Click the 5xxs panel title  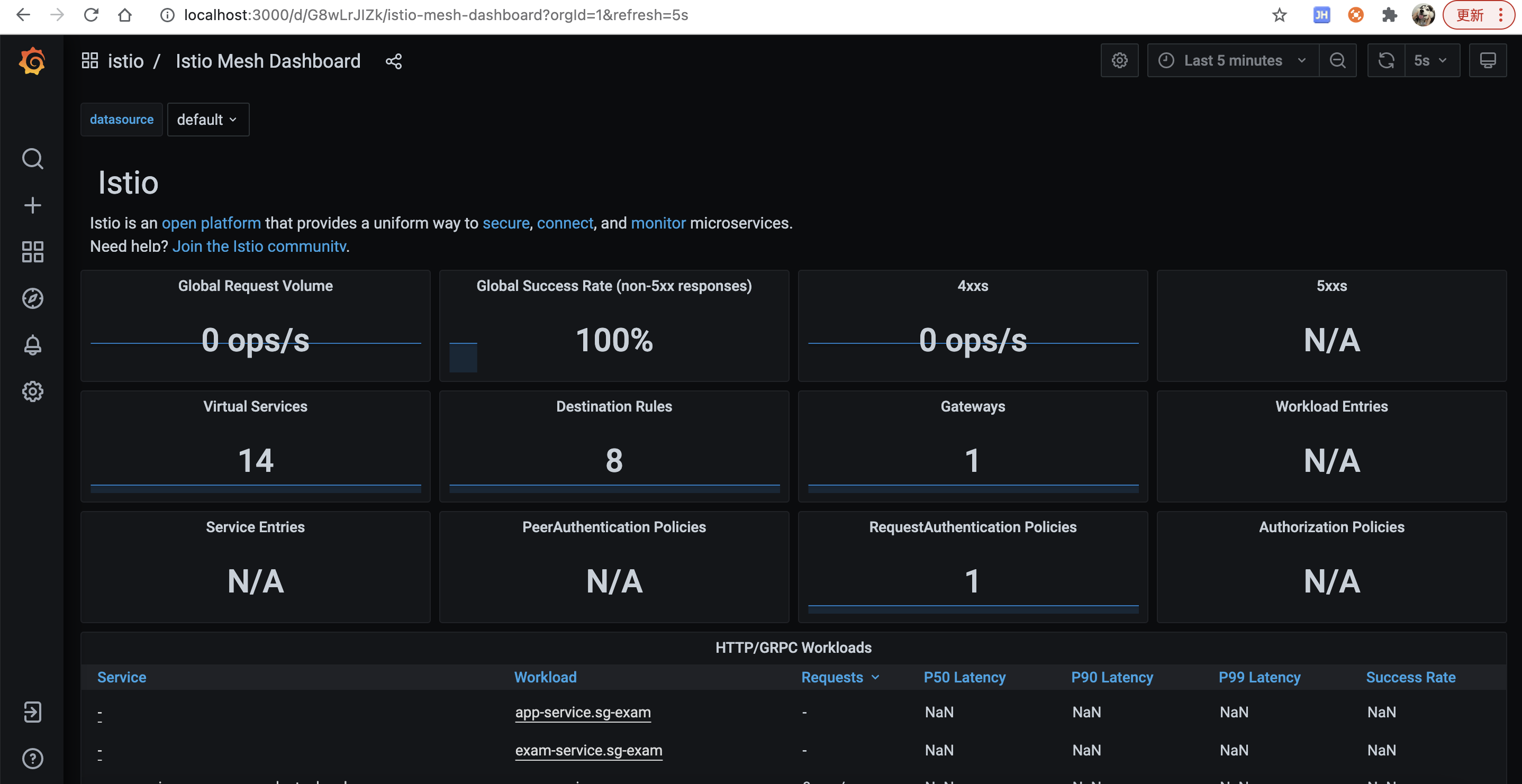tap(1331, 285)
